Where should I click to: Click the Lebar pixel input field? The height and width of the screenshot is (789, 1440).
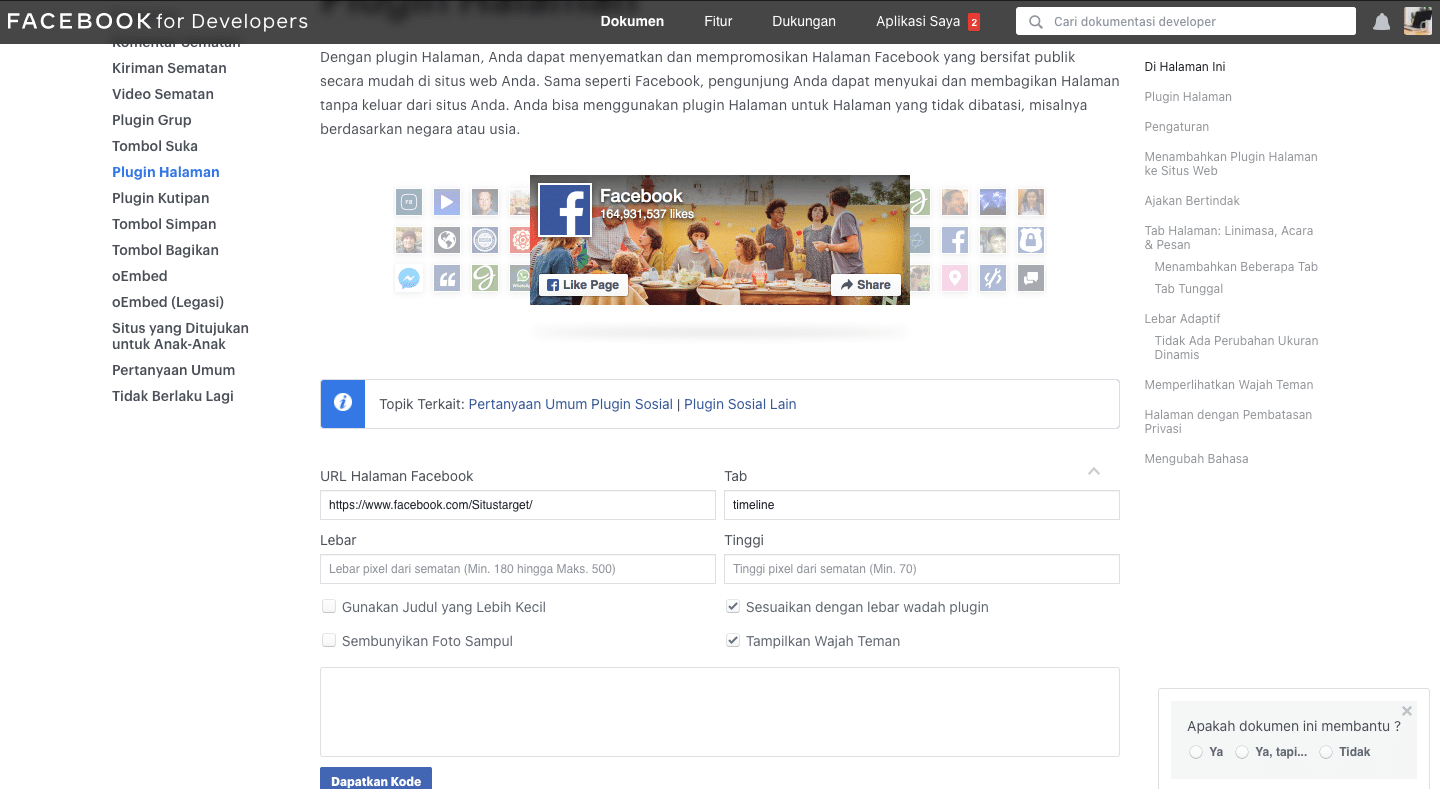click(x=518, y=569)
